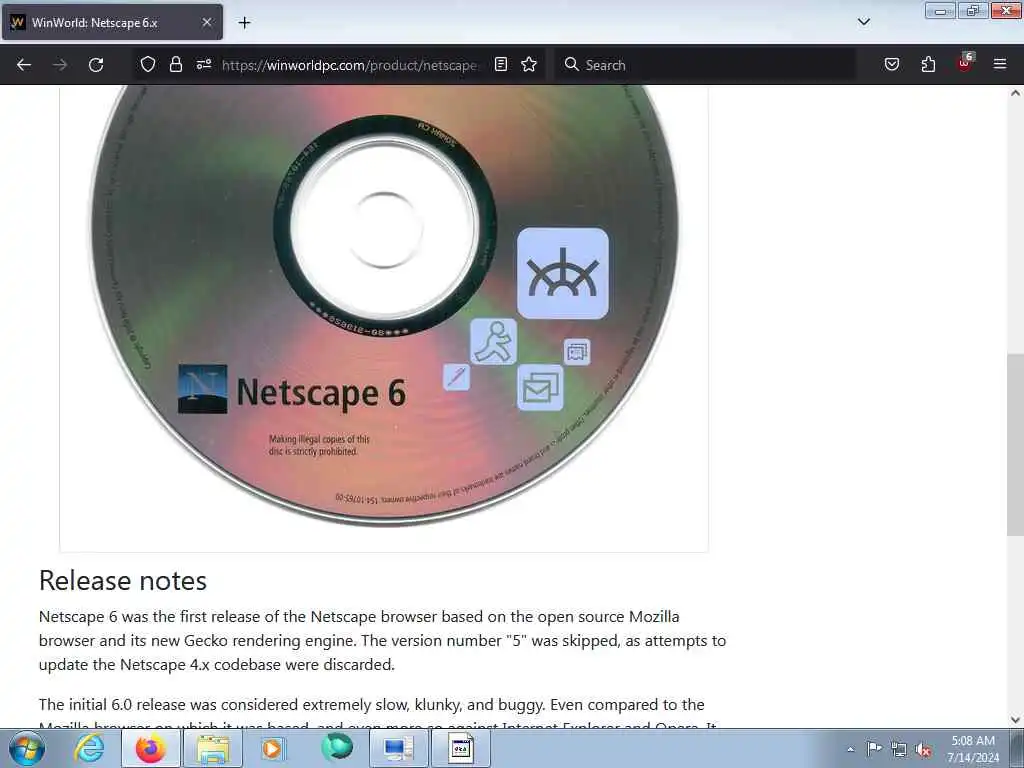Open the Extensions puzzle icon
The height and width of the screenshot is (768, 1024).
click(x=928, y=64)
